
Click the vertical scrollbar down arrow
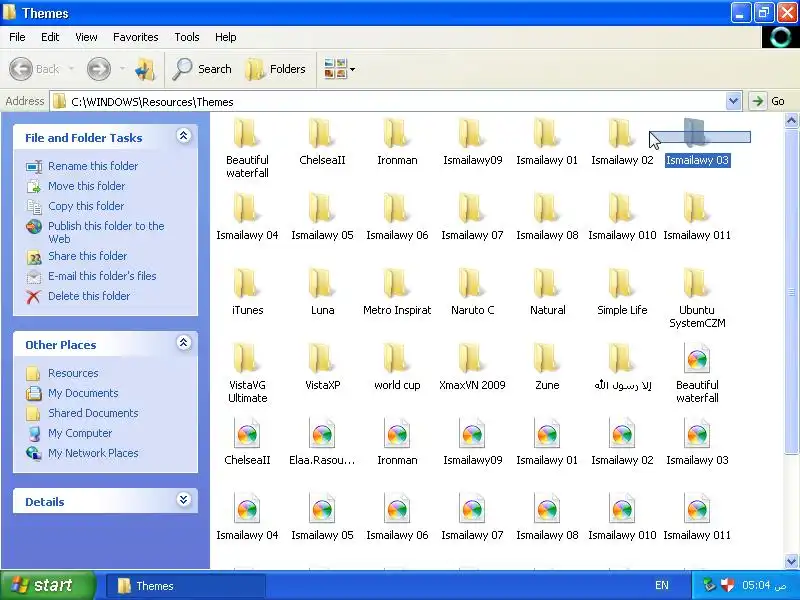[791, 561]
